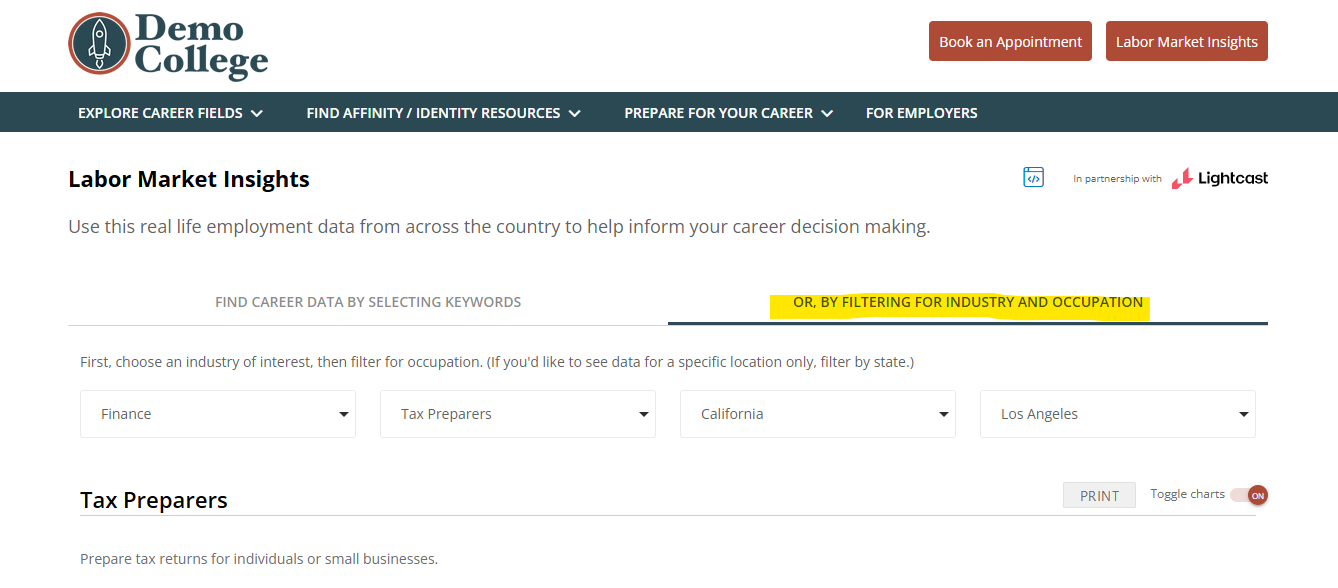Click the Book an Appointment button

point(1010,42)
